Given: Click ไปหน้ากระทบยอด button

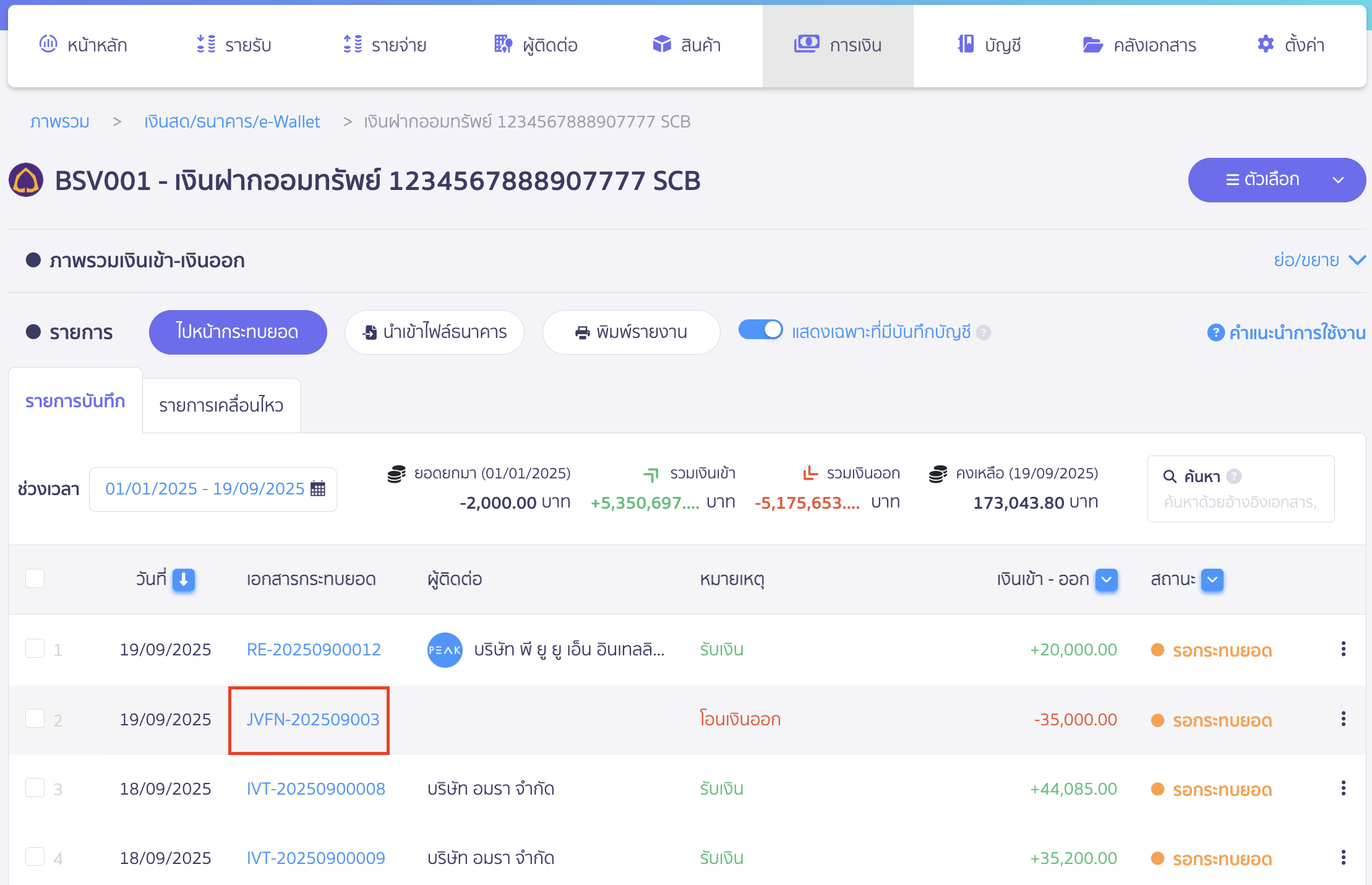Looking at the screenshot, I should tap(238, 332).
